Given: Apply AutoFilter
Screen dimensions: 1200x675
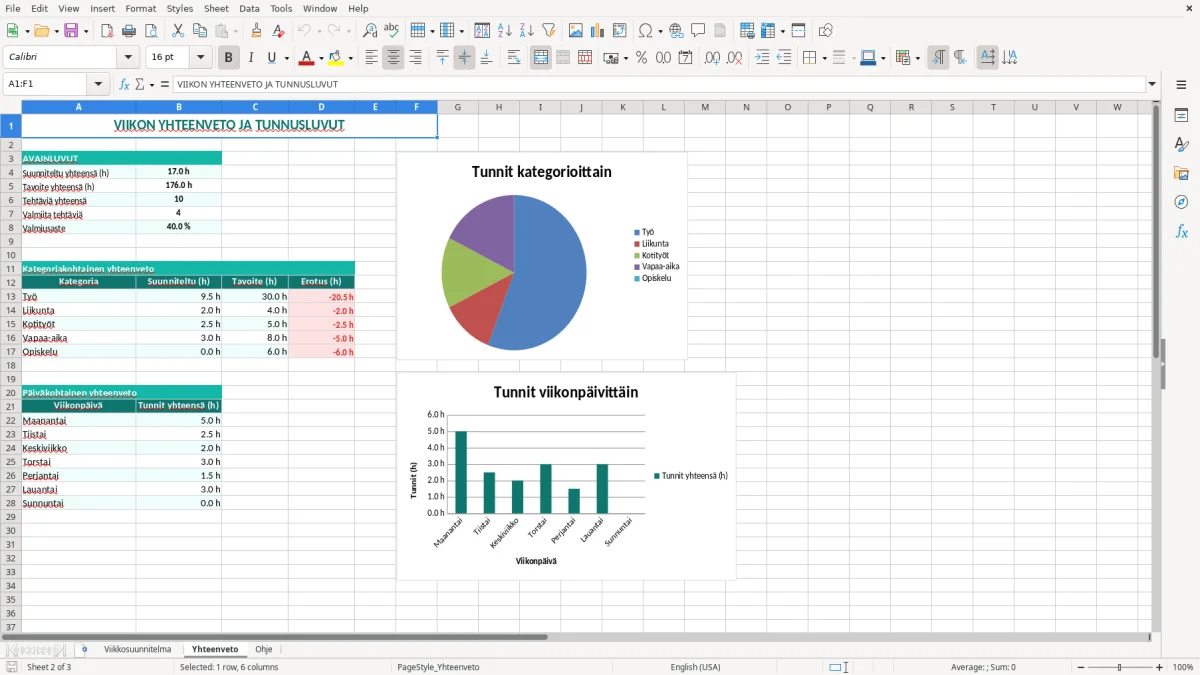Looking at the screenshot, I should click(x=549, y=31).
